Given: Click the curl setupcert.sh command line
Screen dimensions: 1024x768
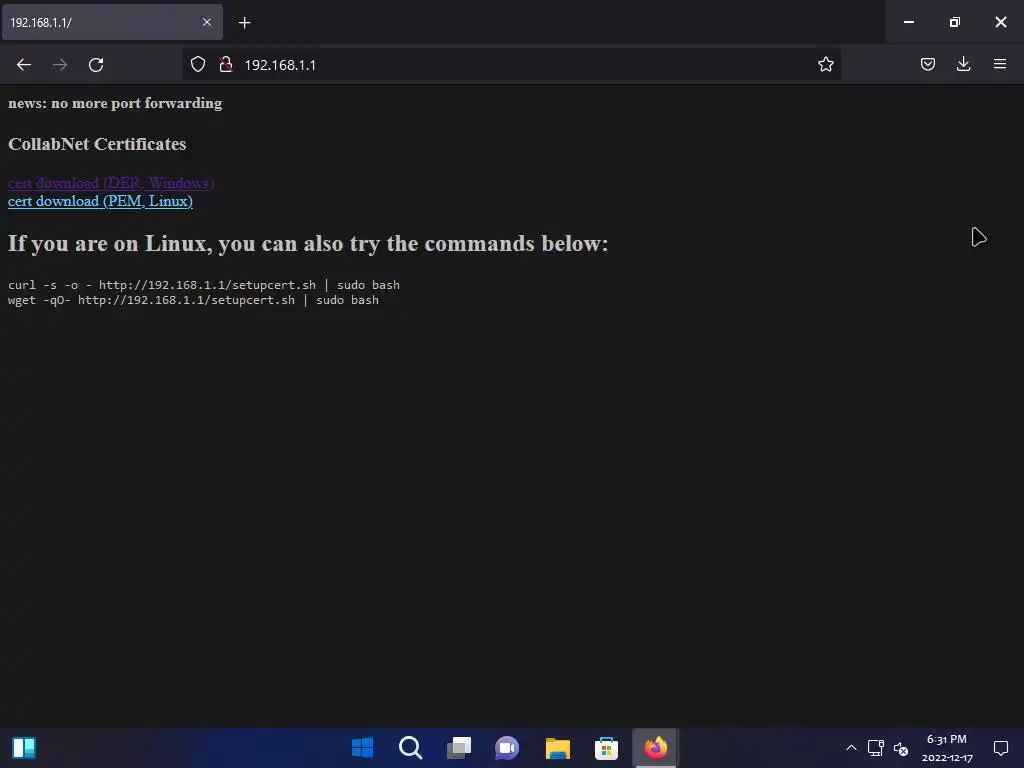Looking at the screenshot, I should click(x=204, y=285).
